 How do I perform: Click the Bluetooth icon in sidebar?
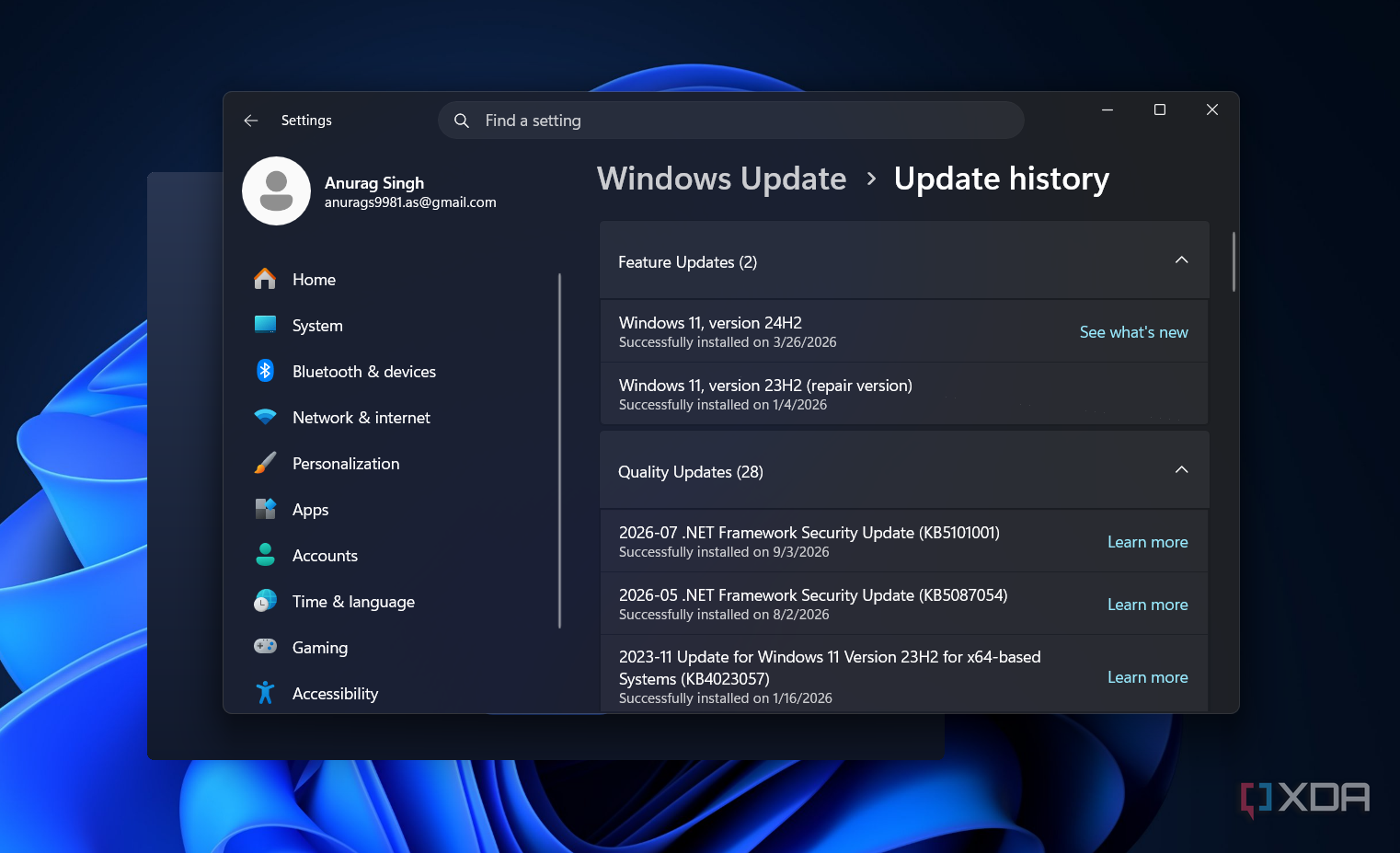[x=265, y=371]
